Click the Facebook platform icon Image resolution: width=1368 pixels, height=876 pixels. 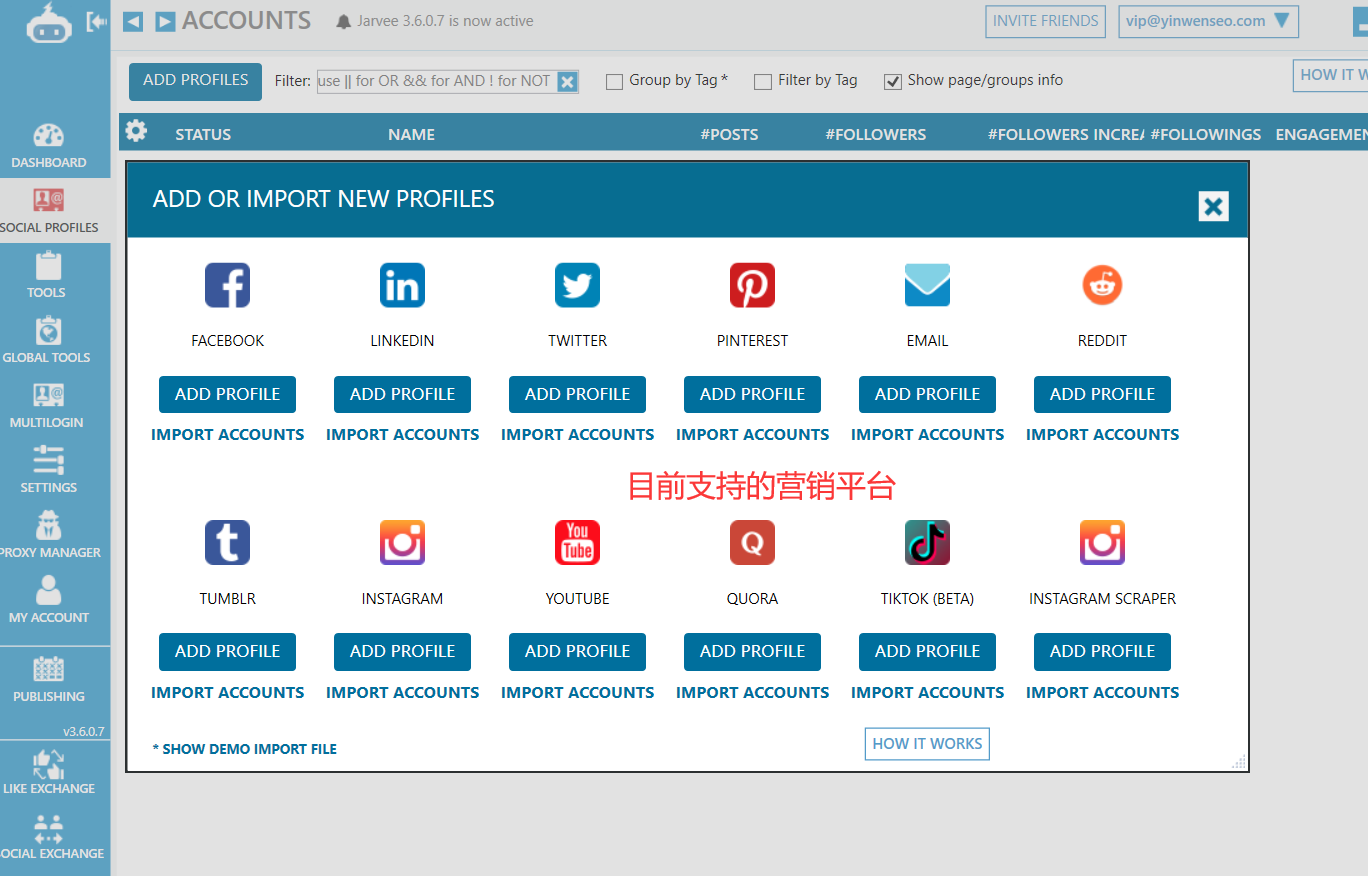tap(227, 285)
